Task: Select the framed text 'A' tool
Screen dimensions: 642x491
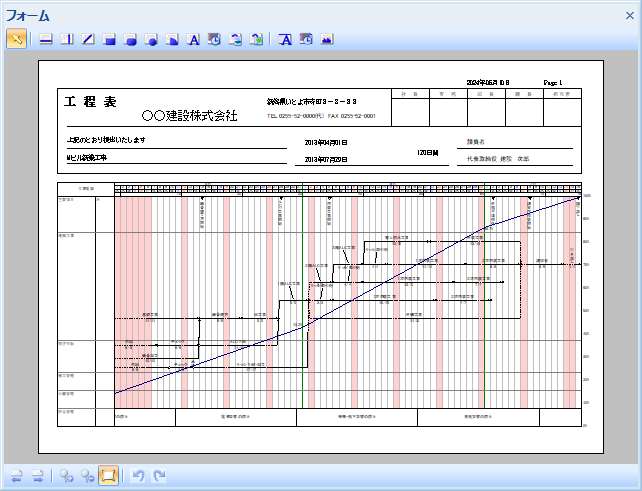Action: (285, 39)
